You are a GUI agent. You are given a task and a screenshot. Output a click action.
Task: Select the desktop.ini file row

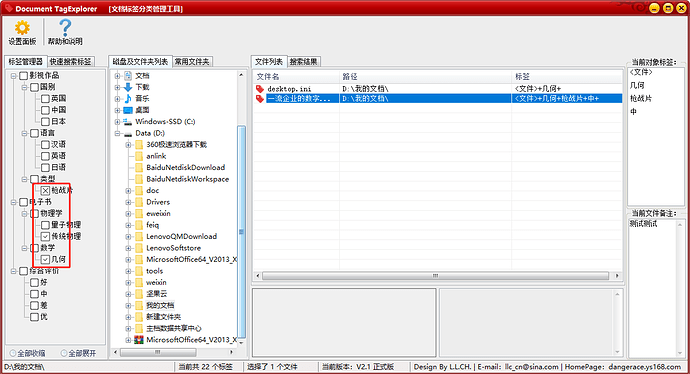tap(438, 89)
